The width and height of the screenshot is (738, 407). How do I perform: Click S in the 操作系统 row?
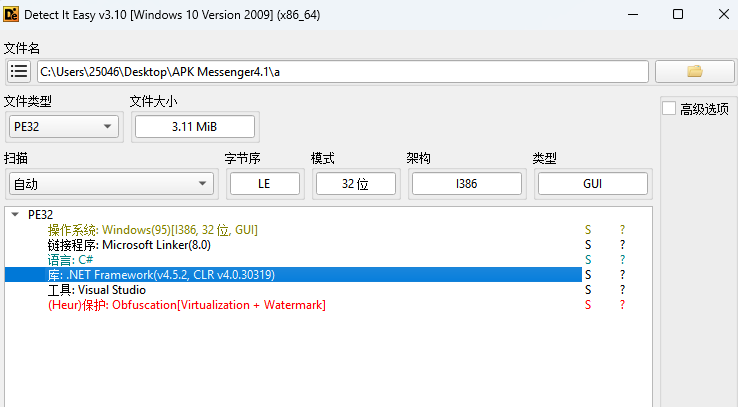coord(588,230)
